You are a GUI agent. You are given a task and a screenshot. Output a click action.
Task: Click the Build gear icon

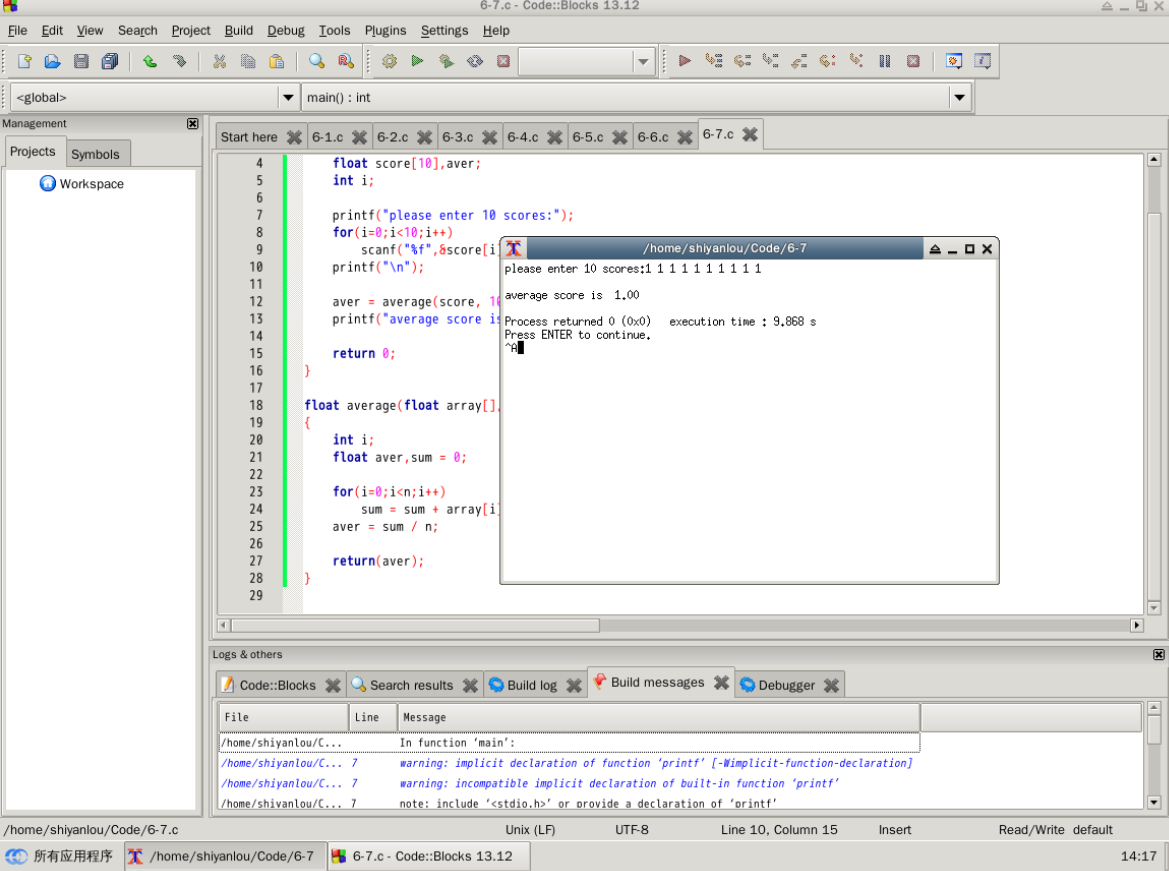[389, 61]
